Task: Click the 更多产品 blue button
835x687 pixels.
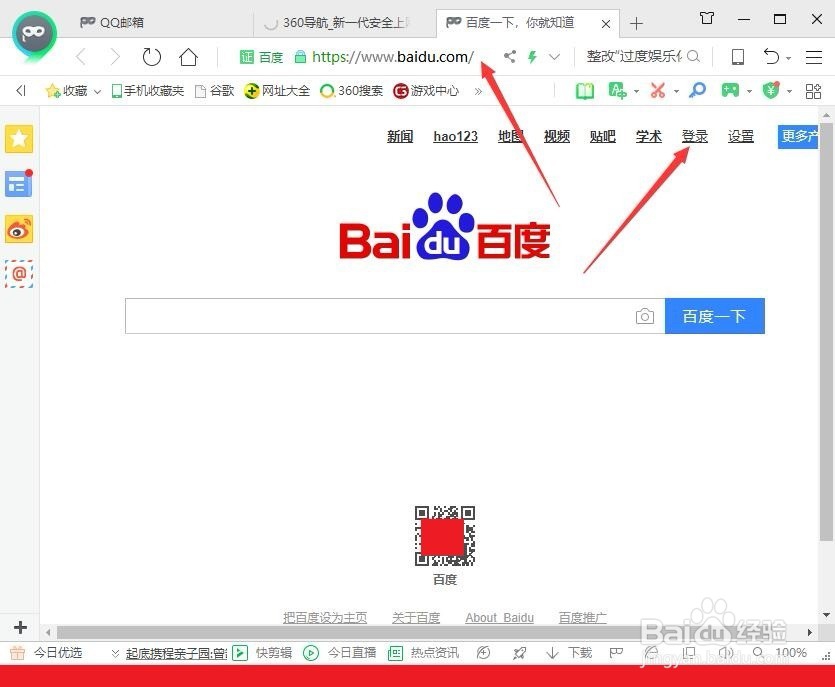Action: click(798, 137)
